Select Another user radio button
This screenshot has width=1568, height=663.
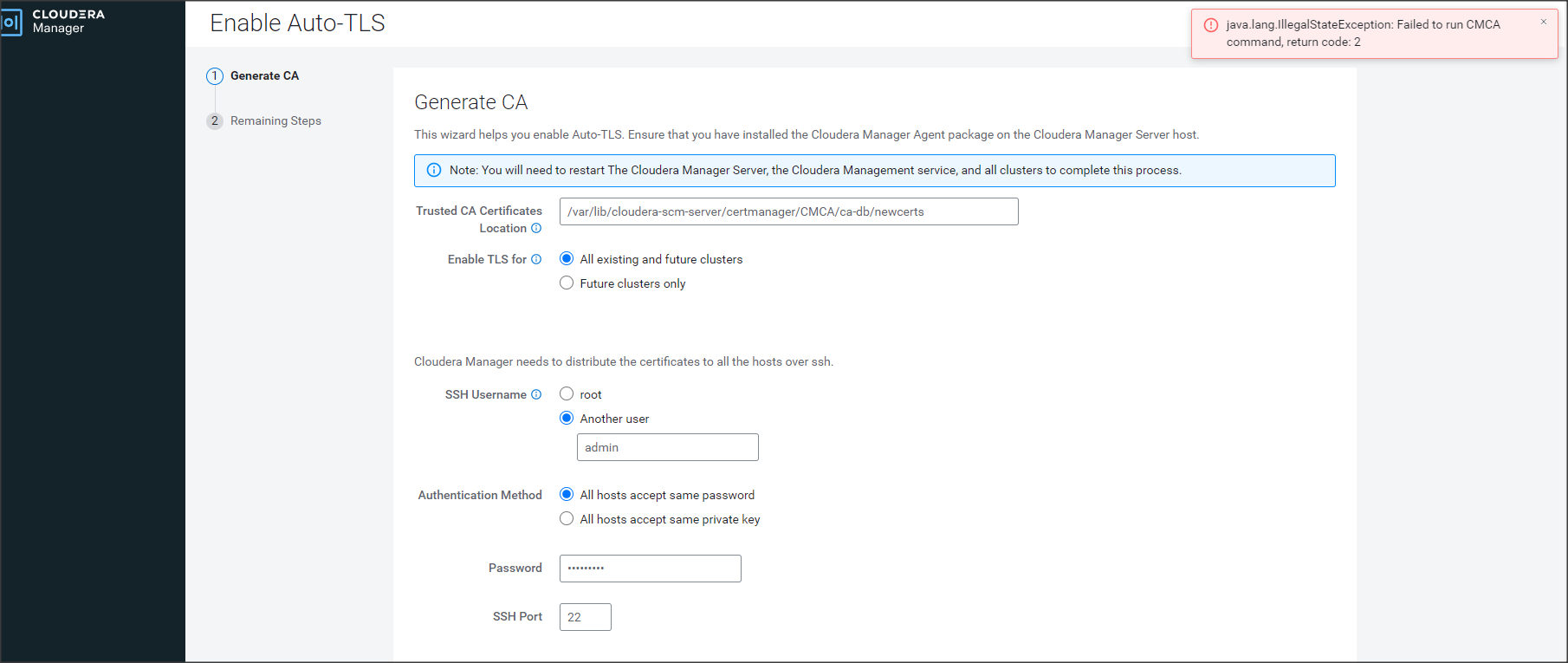pyautogui.click(x=567, y=418)
